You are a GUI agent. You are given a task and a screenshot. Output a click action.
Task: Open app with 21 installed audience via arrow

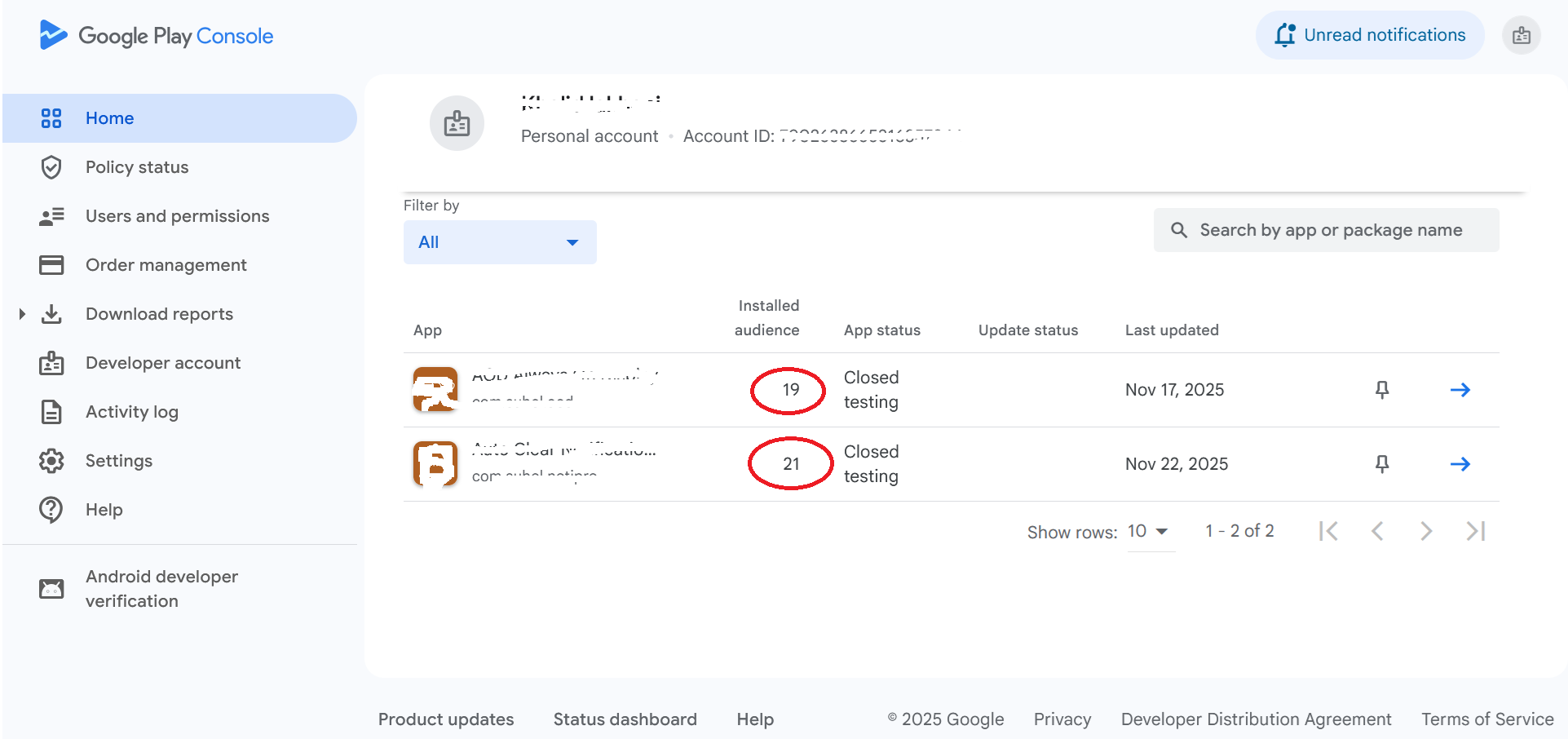(1460, 464)
